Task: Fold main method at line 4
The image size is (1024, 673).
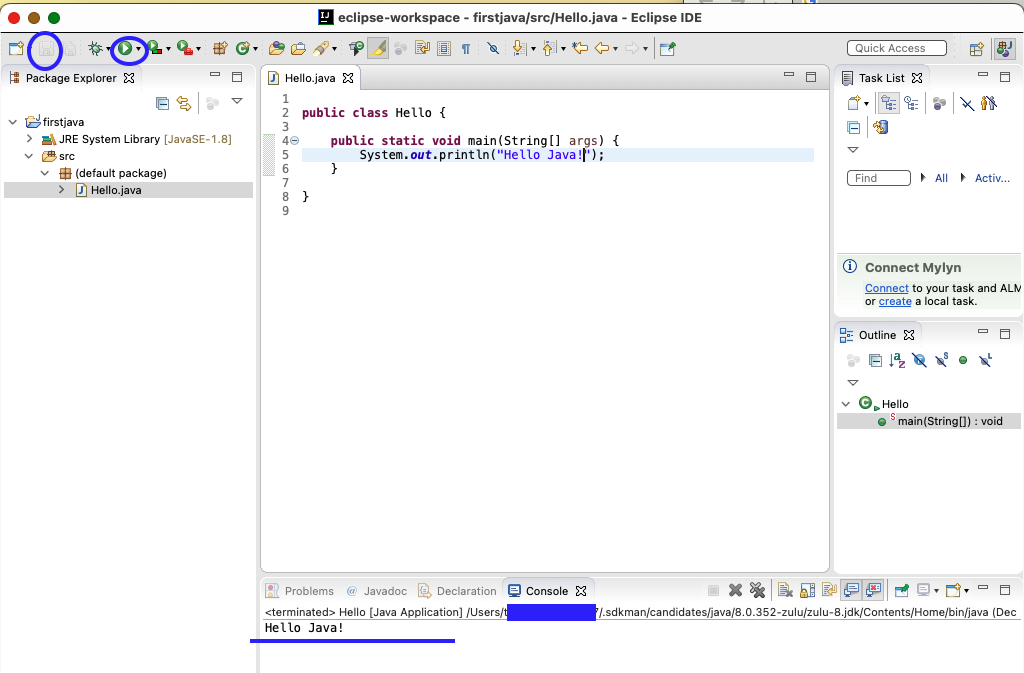Action: (295, 140)
